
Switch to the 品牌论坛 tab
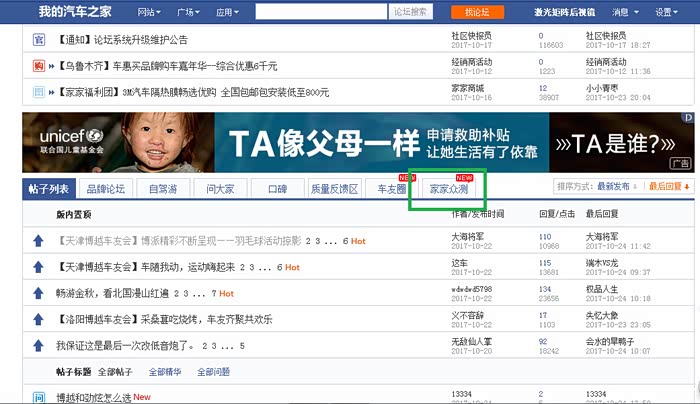coord(106,189)
